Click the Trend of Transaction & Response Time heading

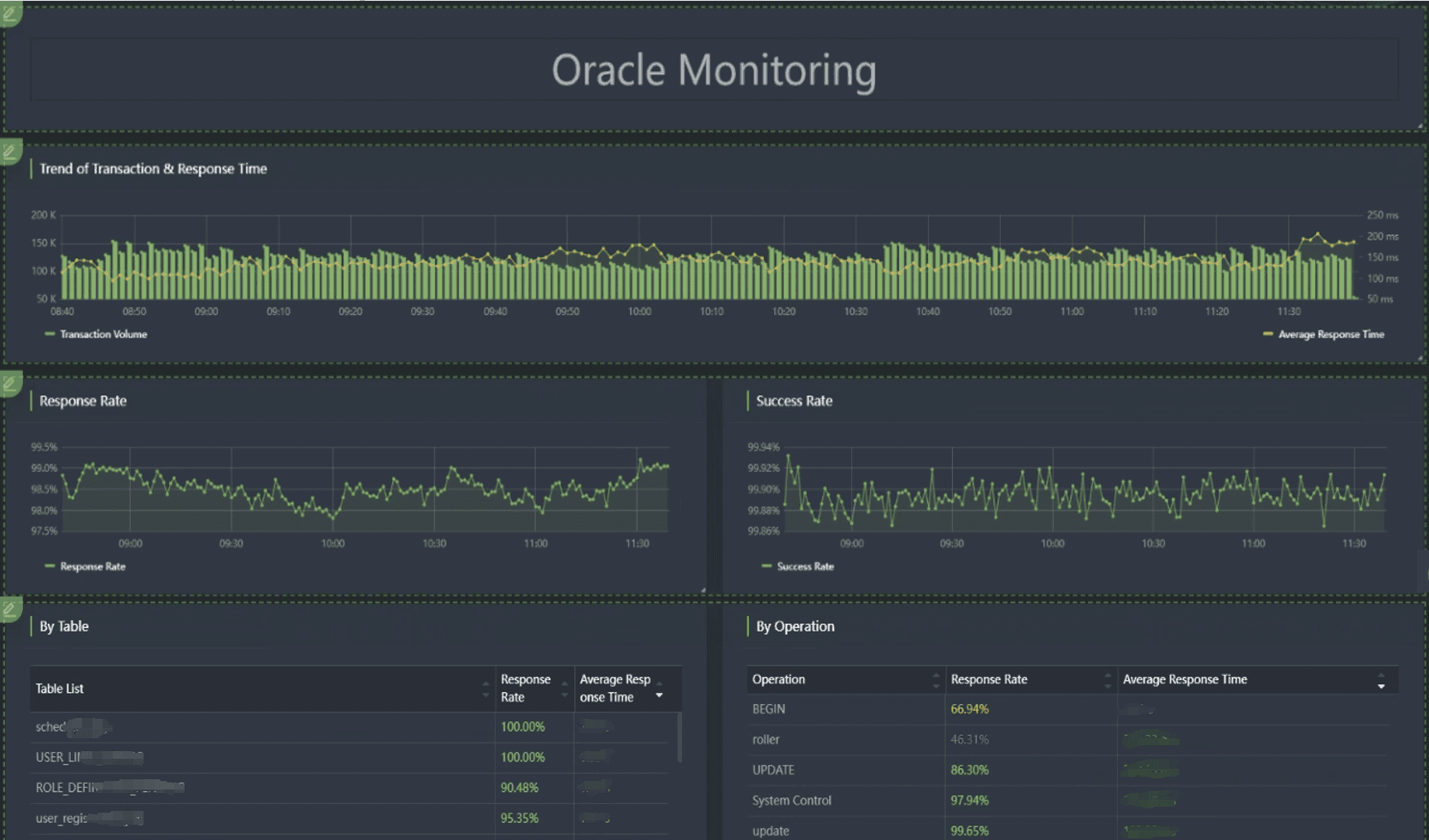pyautogui.click(x=153, y=169)
